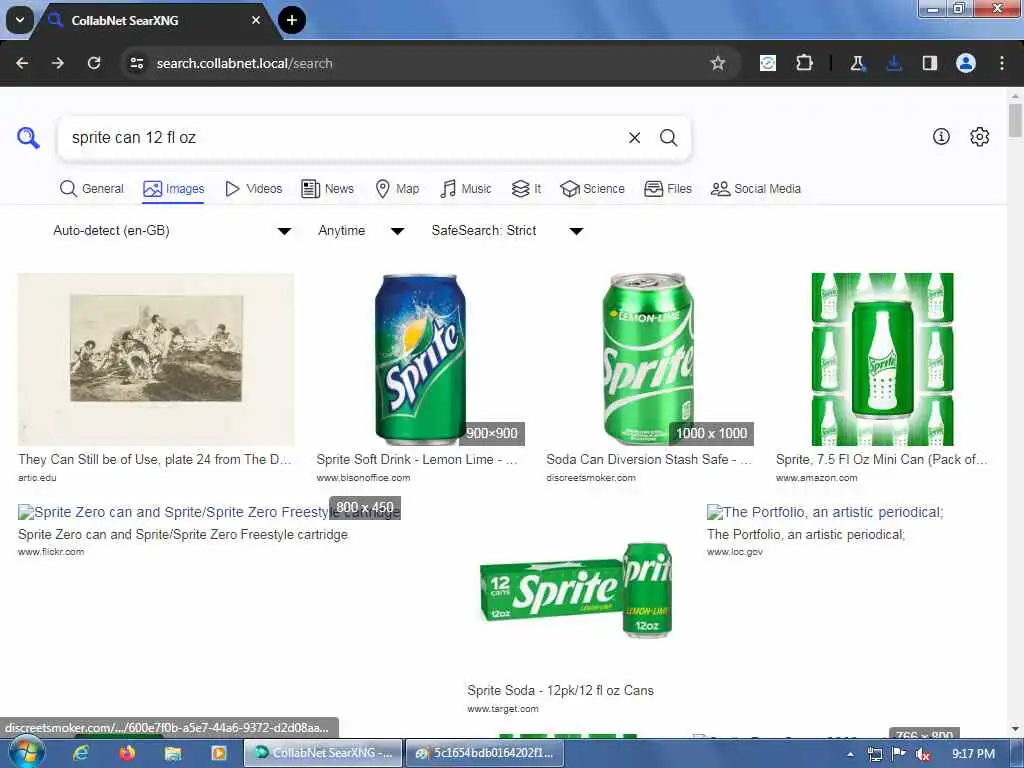Open a new browser tab
This screenshot has height=768, width=1024.
tap(292, 20)
